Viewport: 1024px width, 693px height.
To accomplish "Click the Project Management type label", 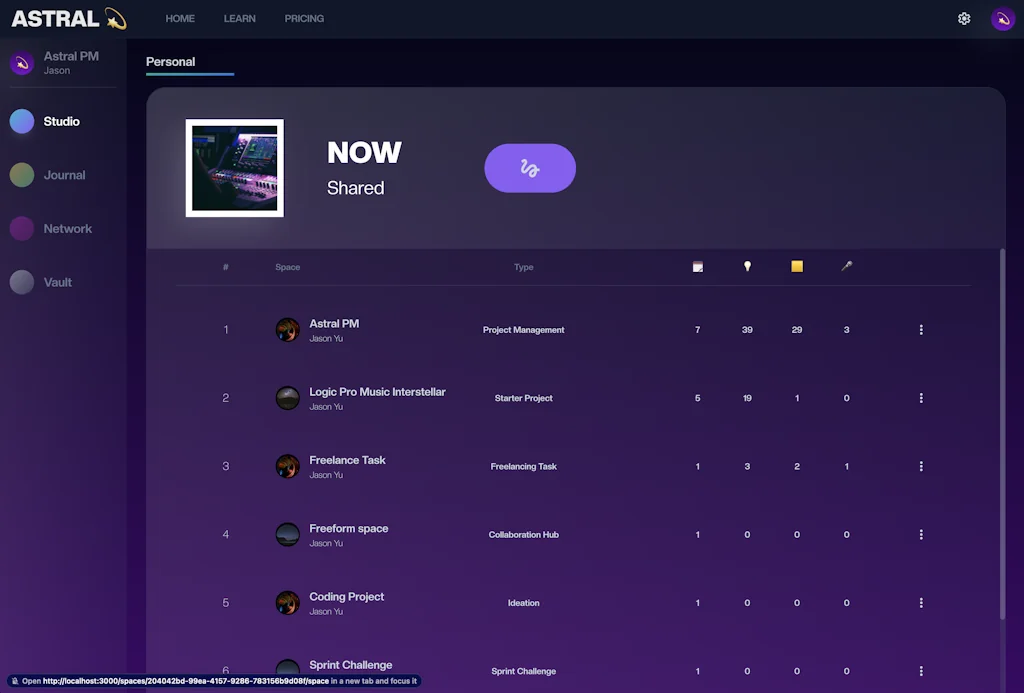I will pos(524,330).
